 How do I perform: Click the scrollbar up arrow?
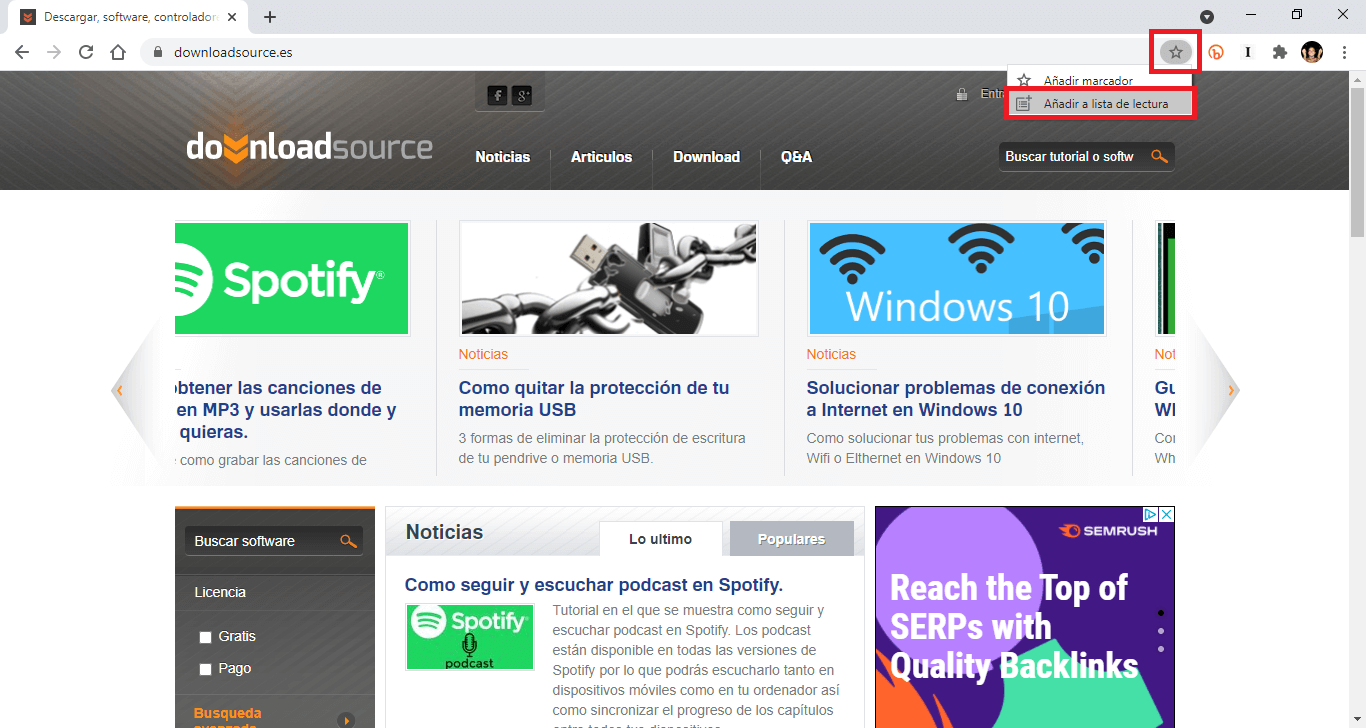click(x=1358, y=78)
